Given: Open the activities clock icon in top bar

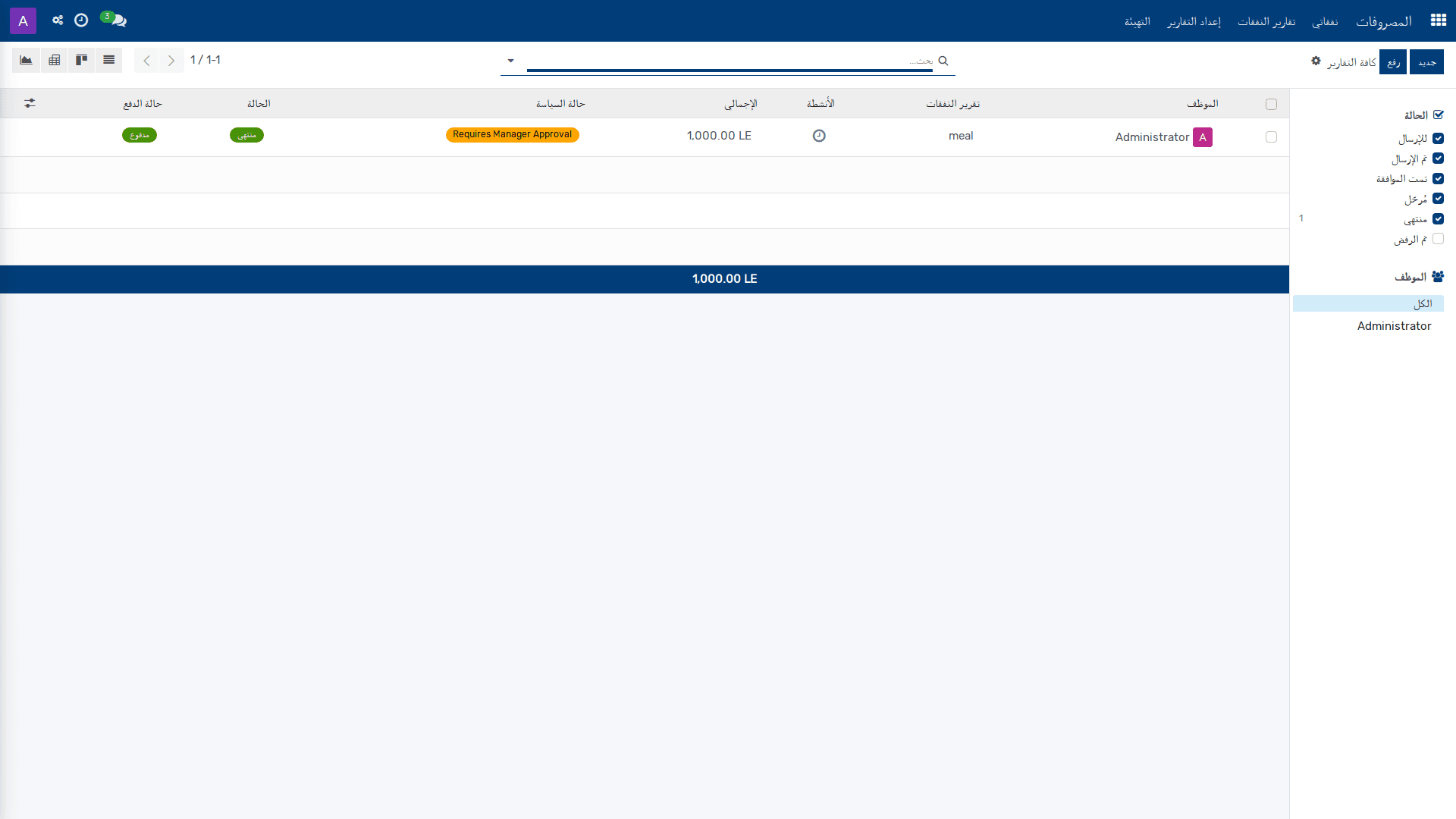Looking at the screenshot, I should click(81, 20).
